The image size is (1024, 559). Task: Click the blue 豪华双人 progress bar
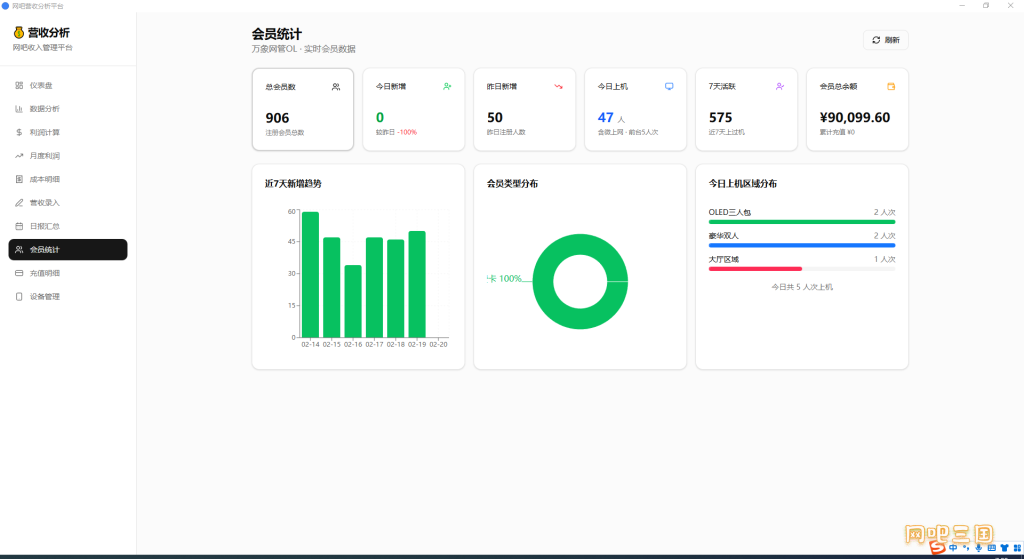[802, 246]
